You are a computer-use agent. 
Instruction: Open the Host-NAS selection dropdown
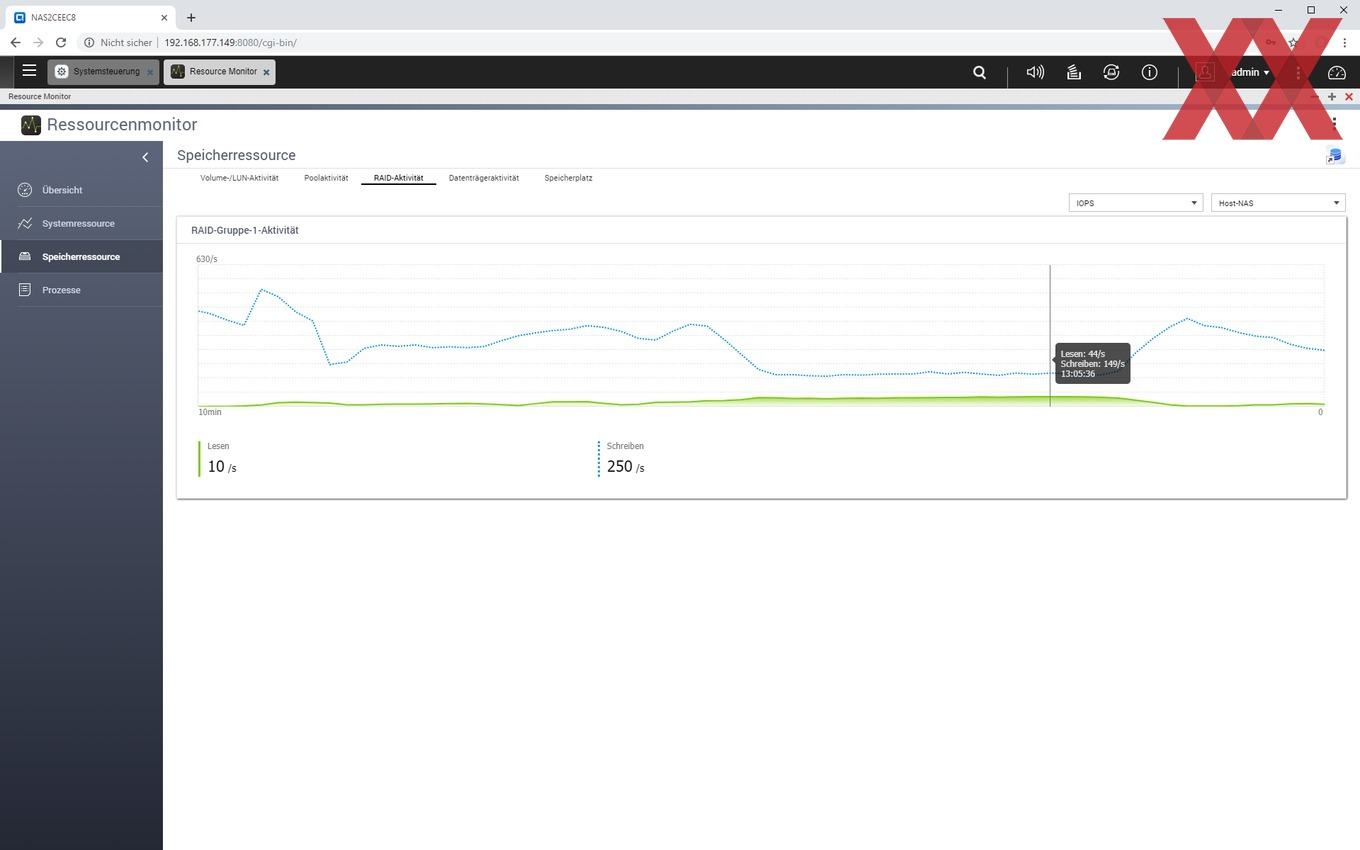coord(1277,203)
